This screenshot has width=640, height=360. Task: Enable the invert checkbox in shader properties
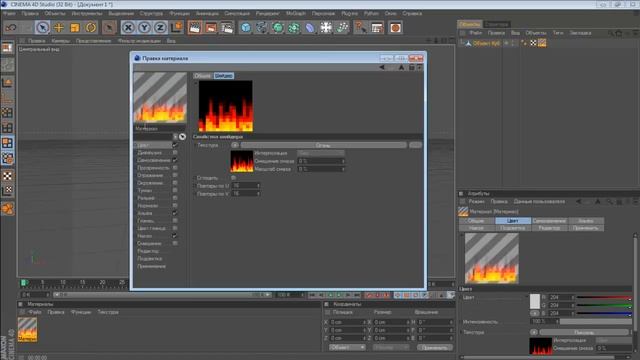tap(233, 178)
